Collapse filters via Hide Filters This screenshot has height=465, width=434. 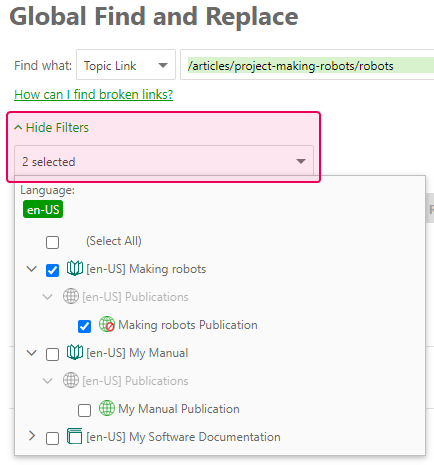tap(51, 128)
